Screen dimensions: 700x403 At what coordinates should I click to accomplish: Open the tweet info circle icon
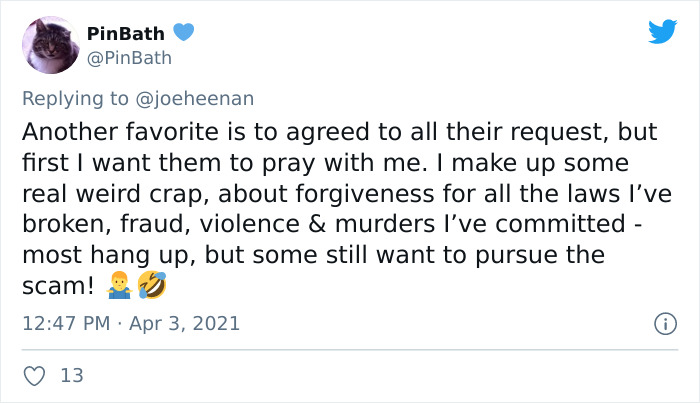click(x=666, y=324)
